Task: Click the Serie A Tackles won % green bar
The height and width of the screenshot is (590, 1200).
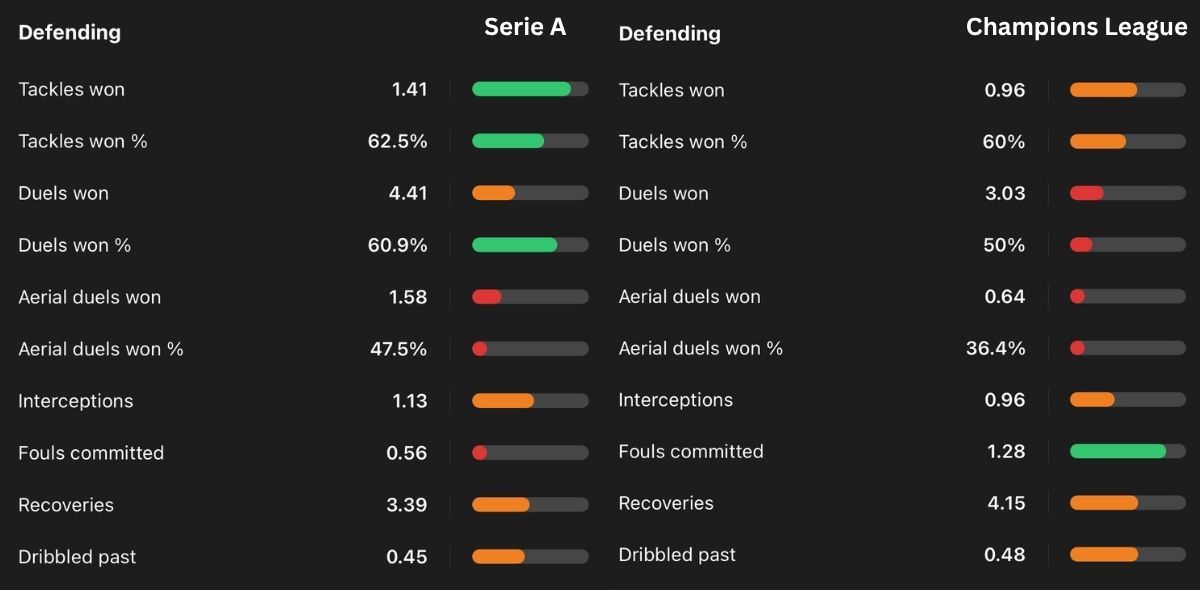Action: (508, 141)
